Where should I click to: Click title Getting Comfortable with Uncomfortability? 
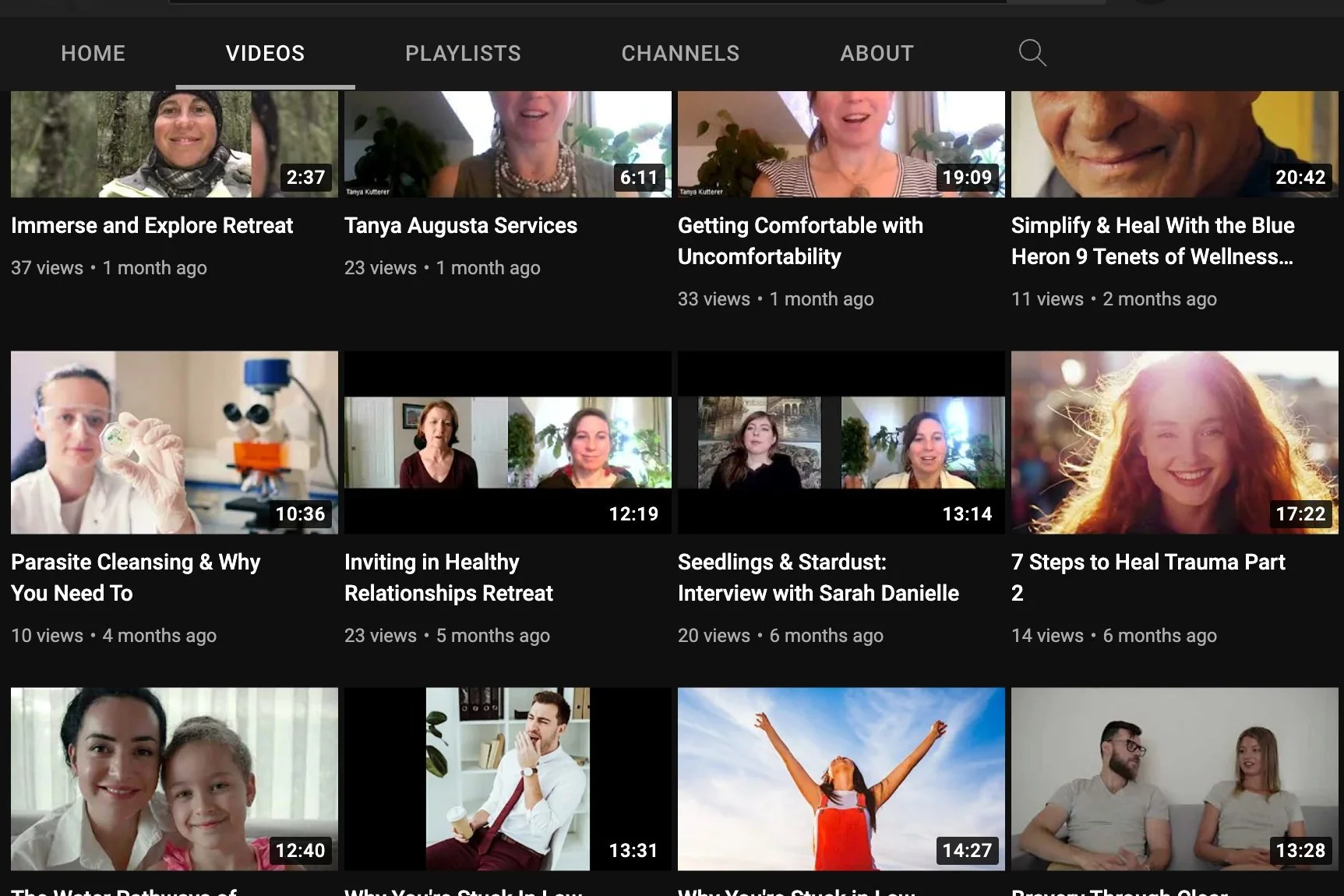click(800, 241)
